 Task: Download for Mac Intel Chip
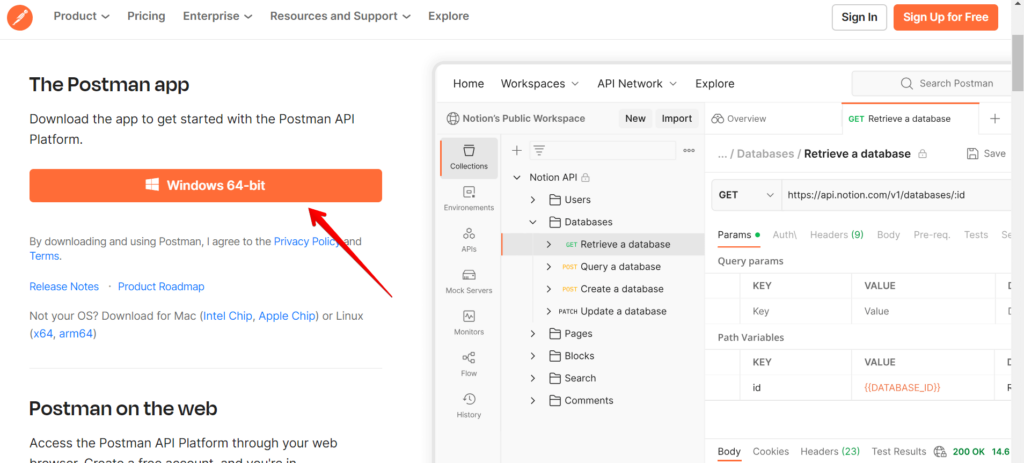coord(228,316)
